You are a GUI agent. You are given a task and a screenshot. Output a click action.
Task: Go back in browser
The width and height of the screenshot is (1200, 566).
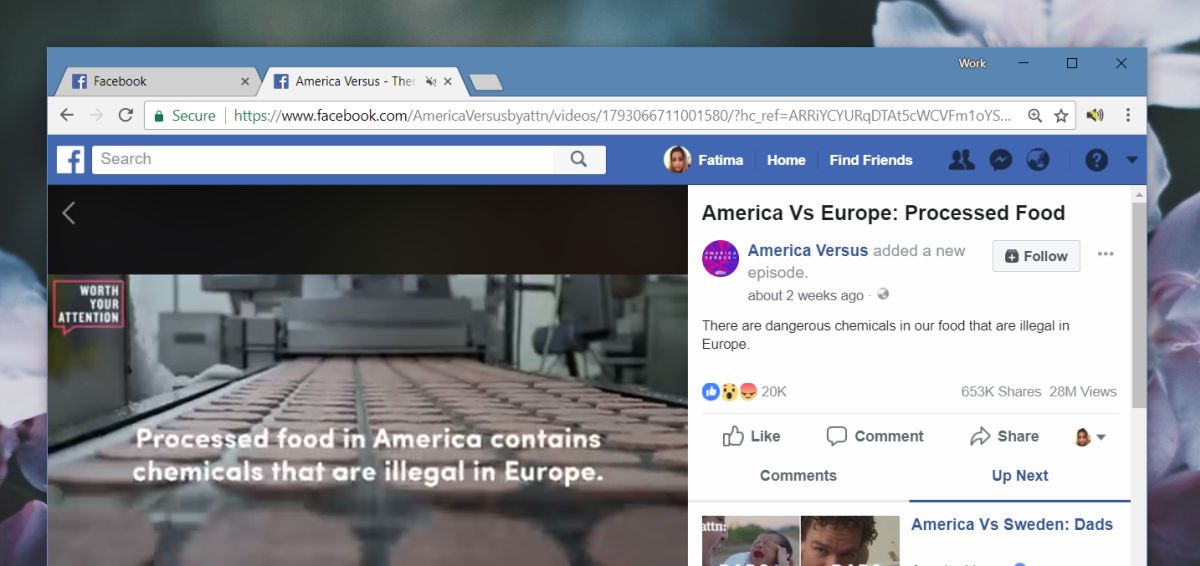click(x=67, y=116)
